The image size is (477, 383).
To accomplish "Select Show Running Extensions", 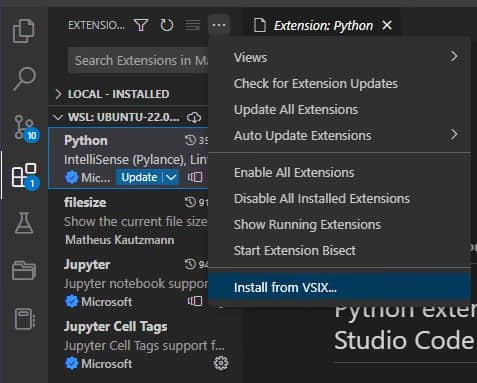I will coord(339,225).
